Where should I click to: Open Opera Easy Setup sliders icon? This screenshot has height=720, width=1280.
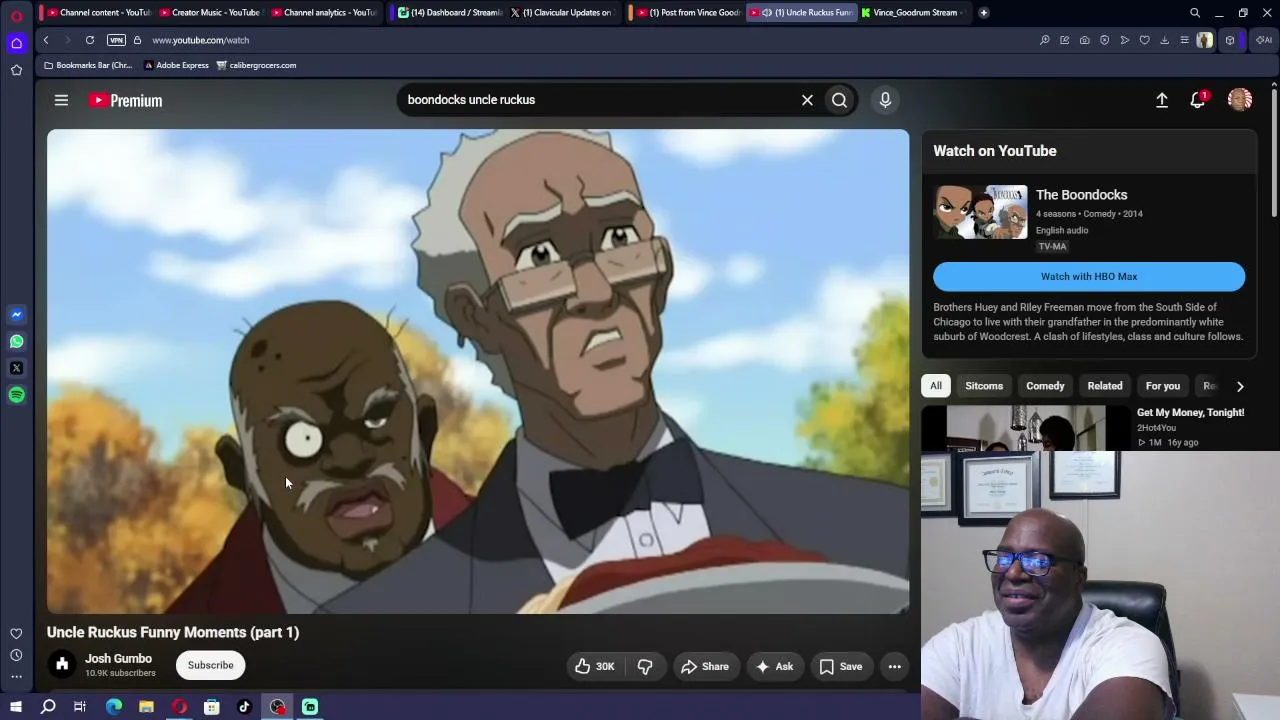1184,40
